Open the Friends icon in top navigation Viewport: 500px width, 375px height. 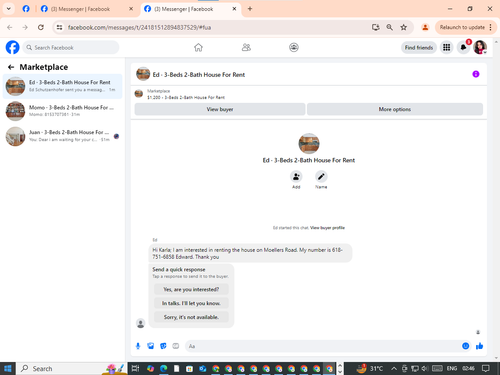(x=246, y=47)
